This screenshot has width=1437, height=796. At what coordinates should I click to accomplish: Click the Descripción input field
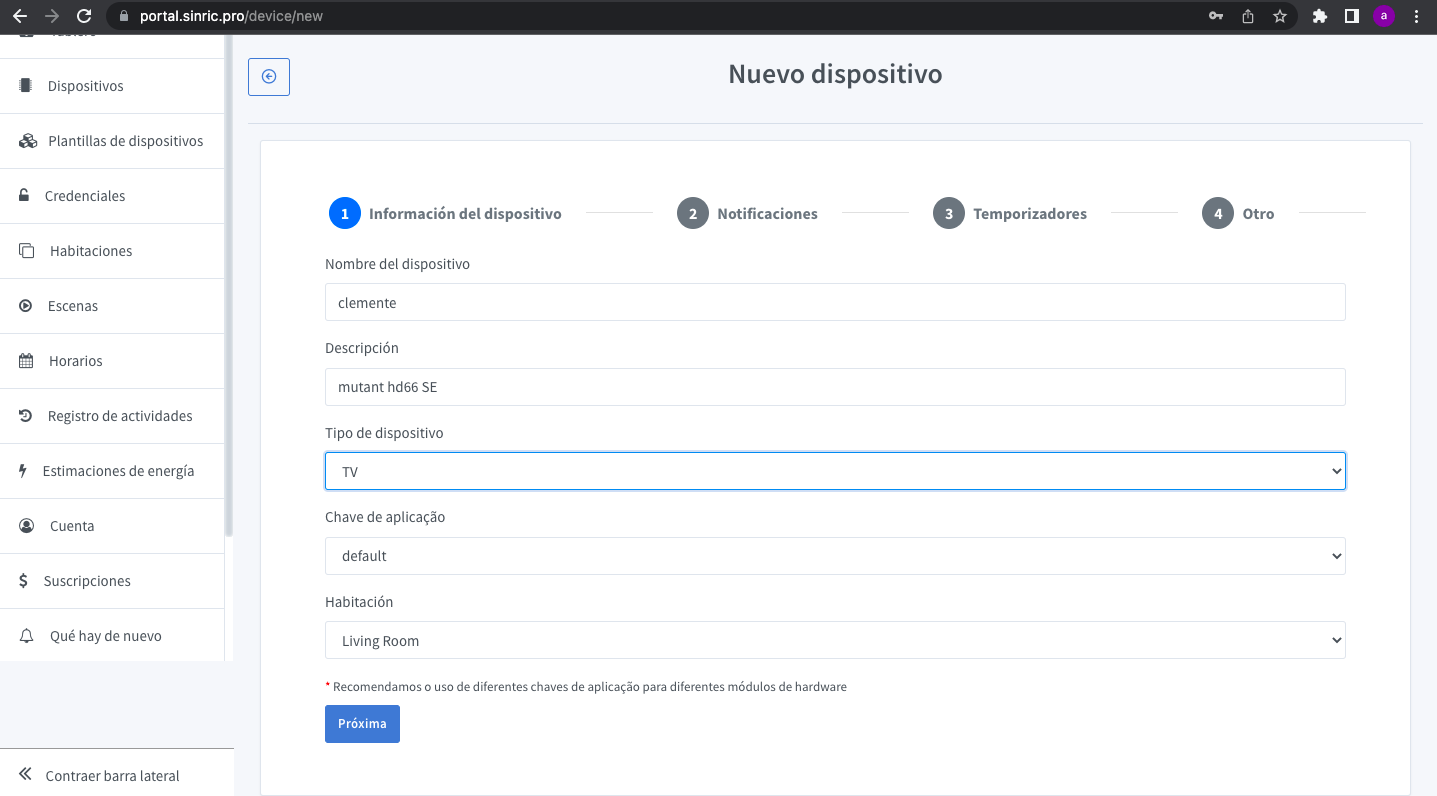pos(834,387)
